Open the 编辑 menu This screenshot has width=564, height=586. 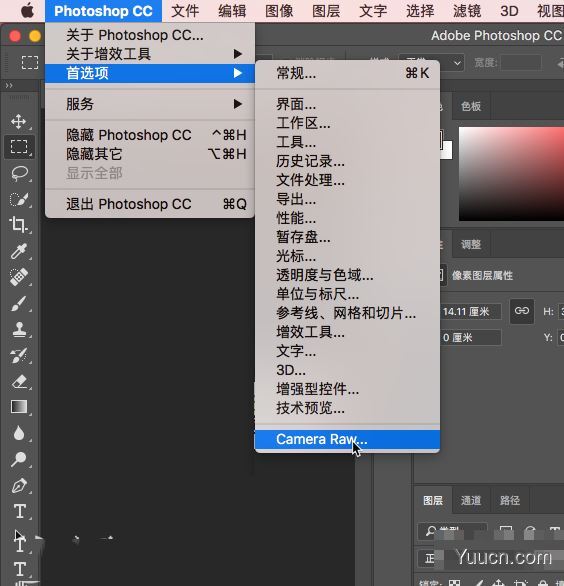pos(232,11)
